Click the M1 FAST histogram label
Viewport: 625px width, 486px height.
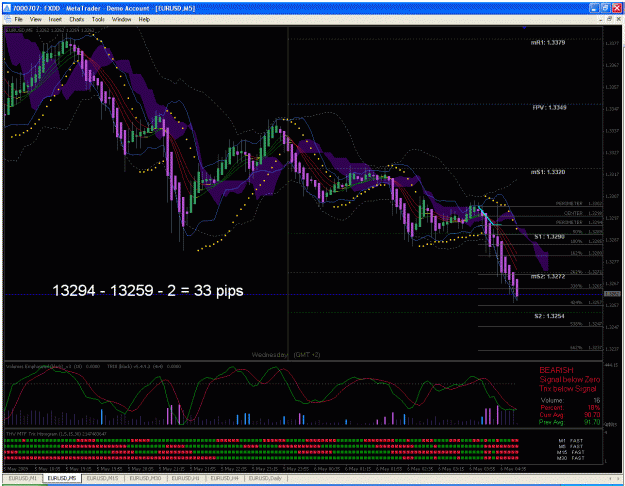[x=571, y=441]
